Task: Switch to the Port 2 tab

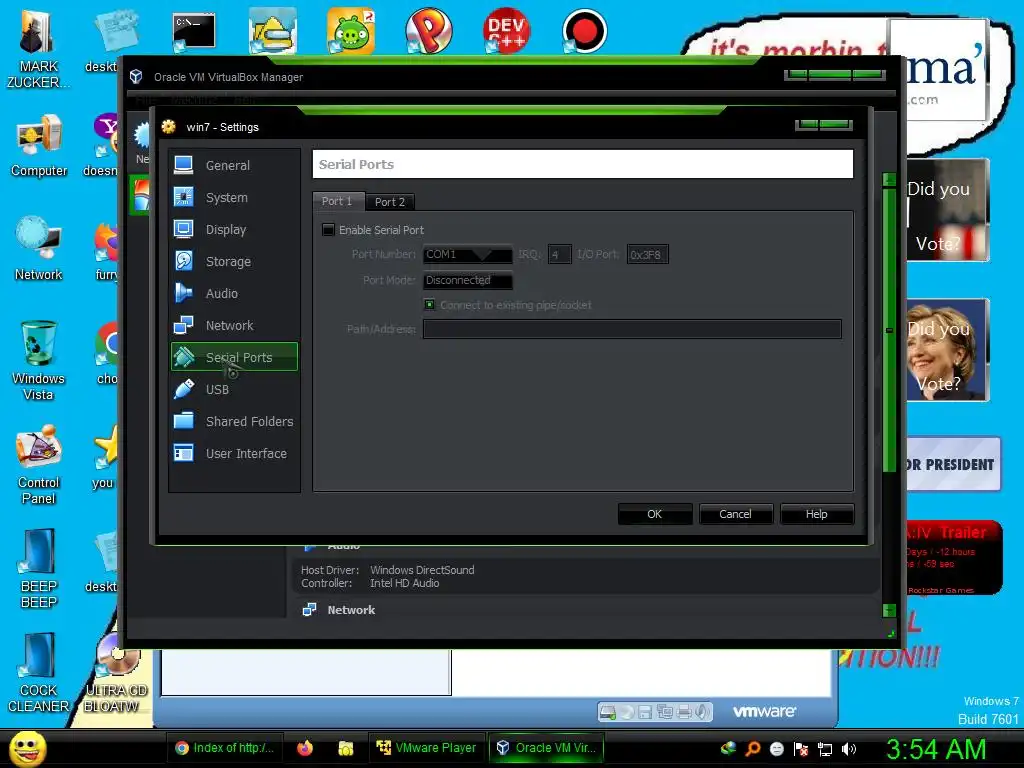Action: (390, 202)
